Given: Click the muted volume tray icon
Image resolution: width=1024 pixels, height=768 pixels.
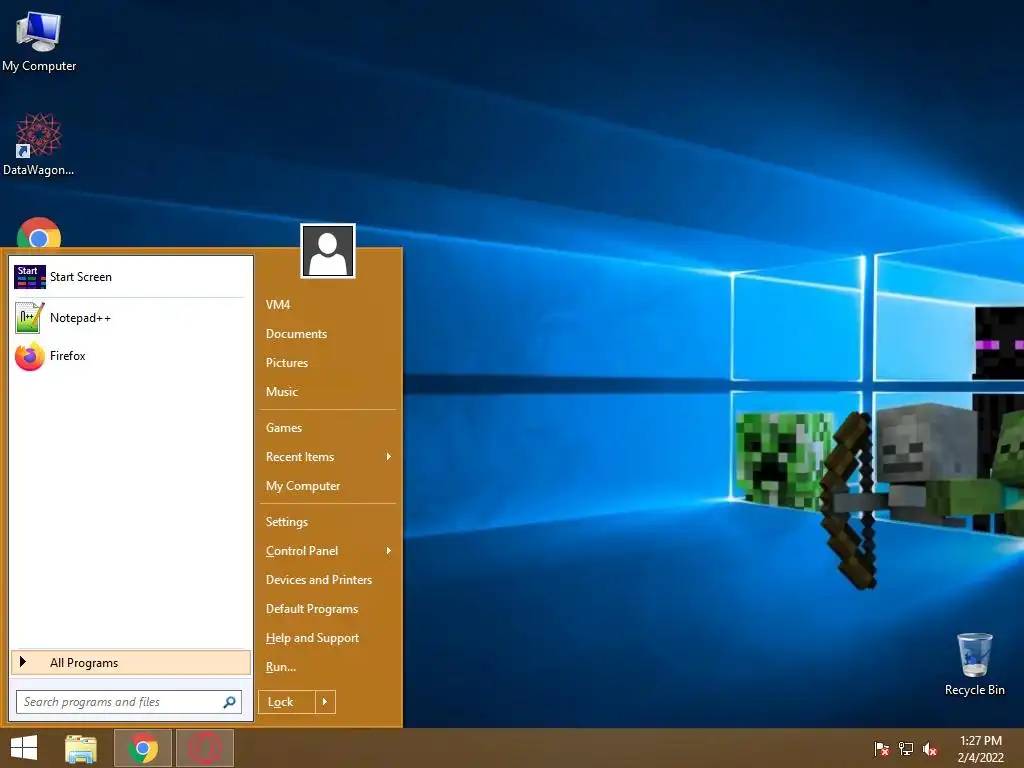Looking at the screenshot, I should 930,749.
